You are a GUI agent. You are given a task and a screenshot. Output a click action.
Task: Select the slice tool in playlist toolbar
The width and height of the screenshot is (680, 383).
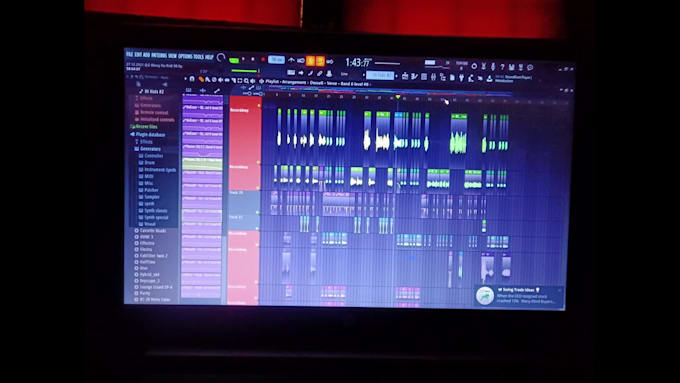(x=233, y=81)
